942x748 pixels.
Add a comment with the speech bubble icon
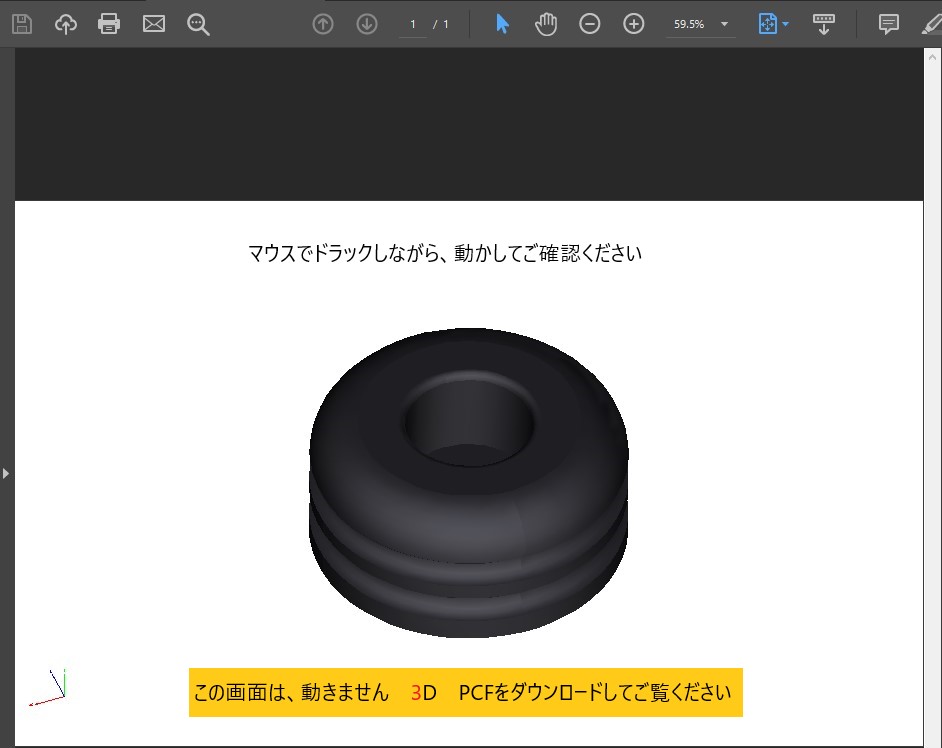pos(889,24)
